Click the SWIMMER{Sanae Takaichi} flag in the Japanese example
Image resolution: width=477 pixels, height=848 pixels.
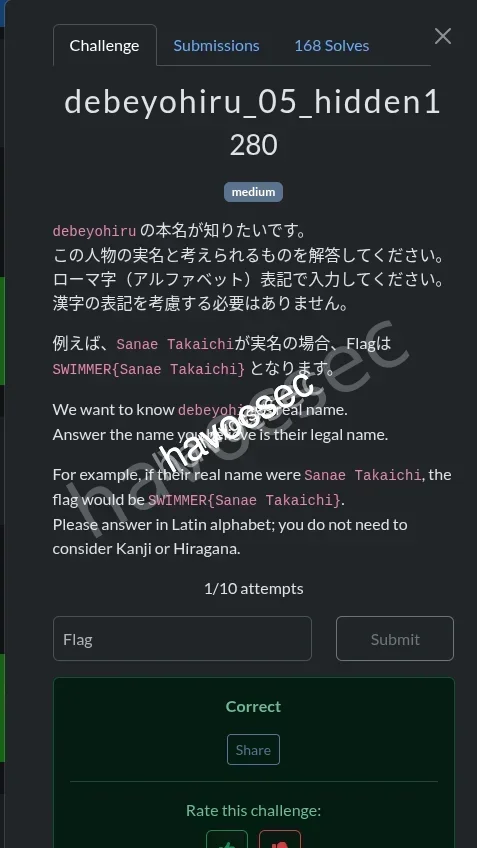(149, 369)
